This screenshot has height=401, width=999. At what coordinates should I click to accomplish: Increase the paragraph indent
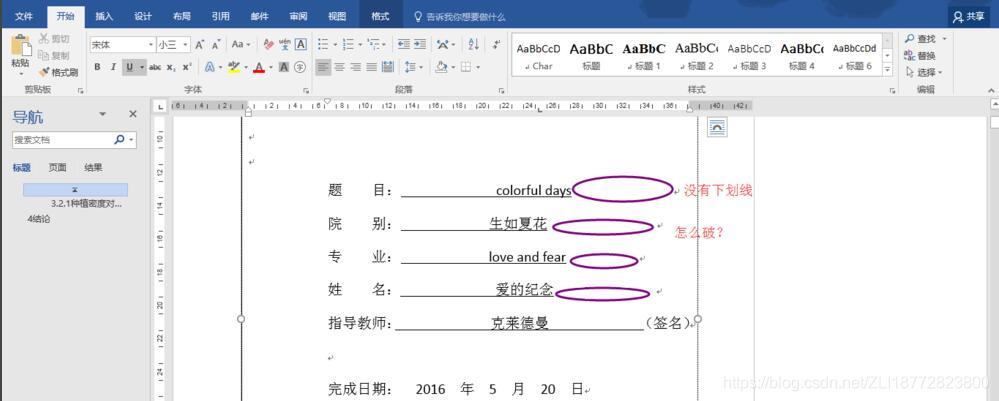(x=419, y=45)
